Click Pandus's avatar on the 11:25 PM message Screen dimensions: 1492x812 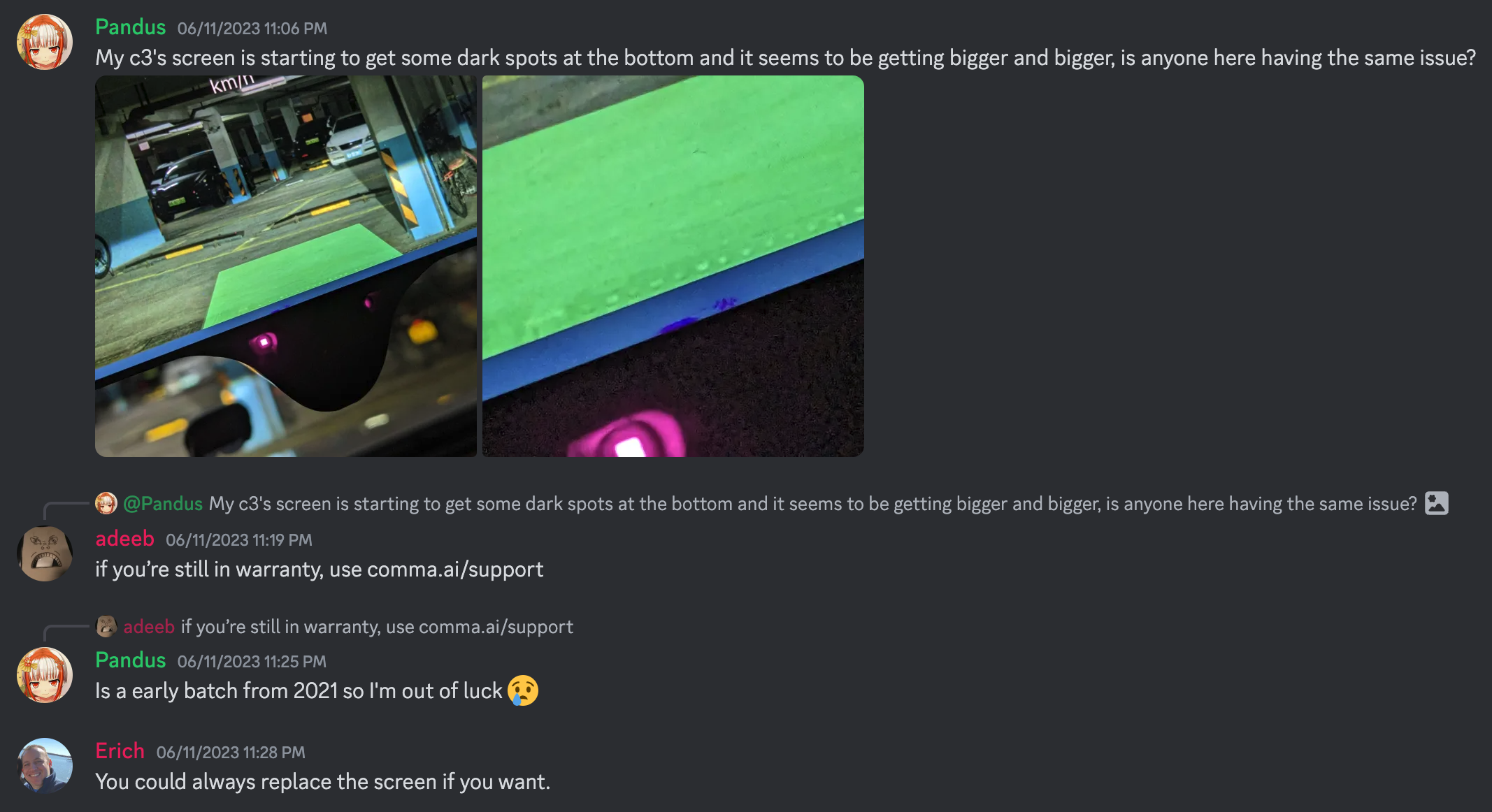coord(45,675)
